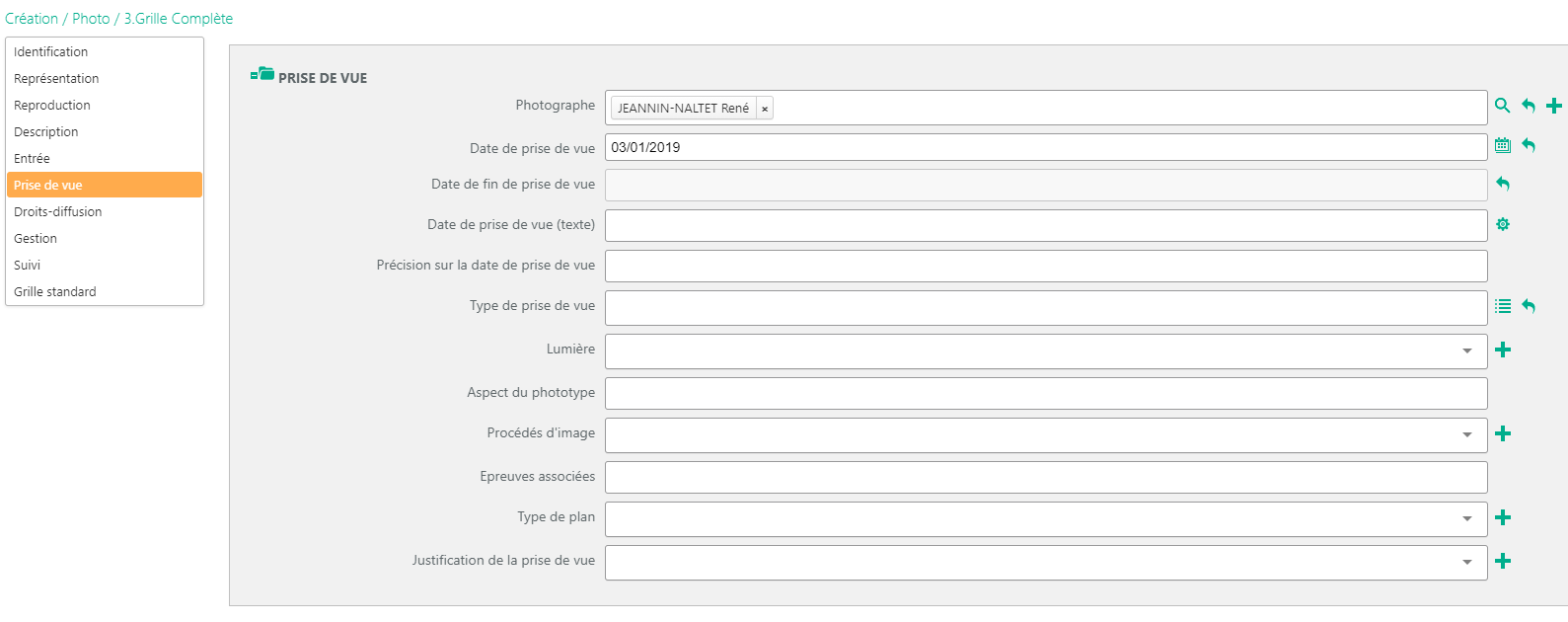Expand the Type de plan dropdown
The width and height of the screenshot is (1568, 622).
click(1466, 519)
